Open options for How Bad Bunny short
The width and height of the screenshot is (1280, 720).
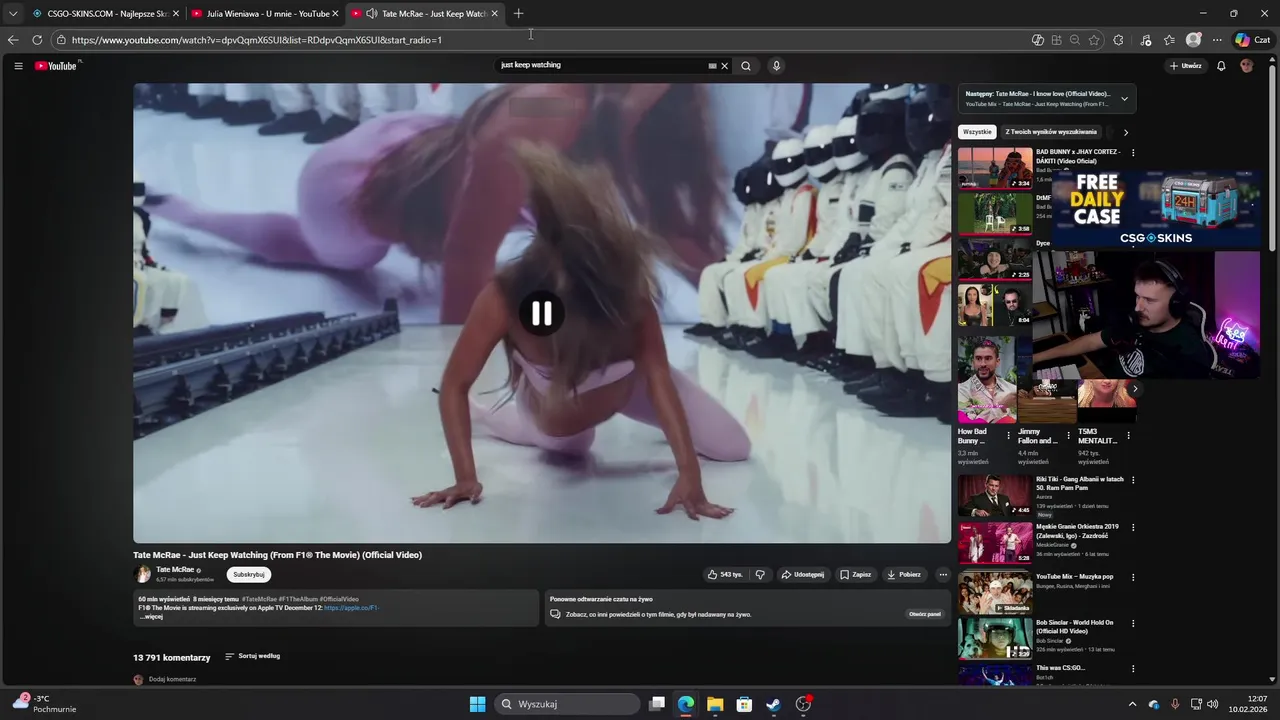[x=1008, y=436]
